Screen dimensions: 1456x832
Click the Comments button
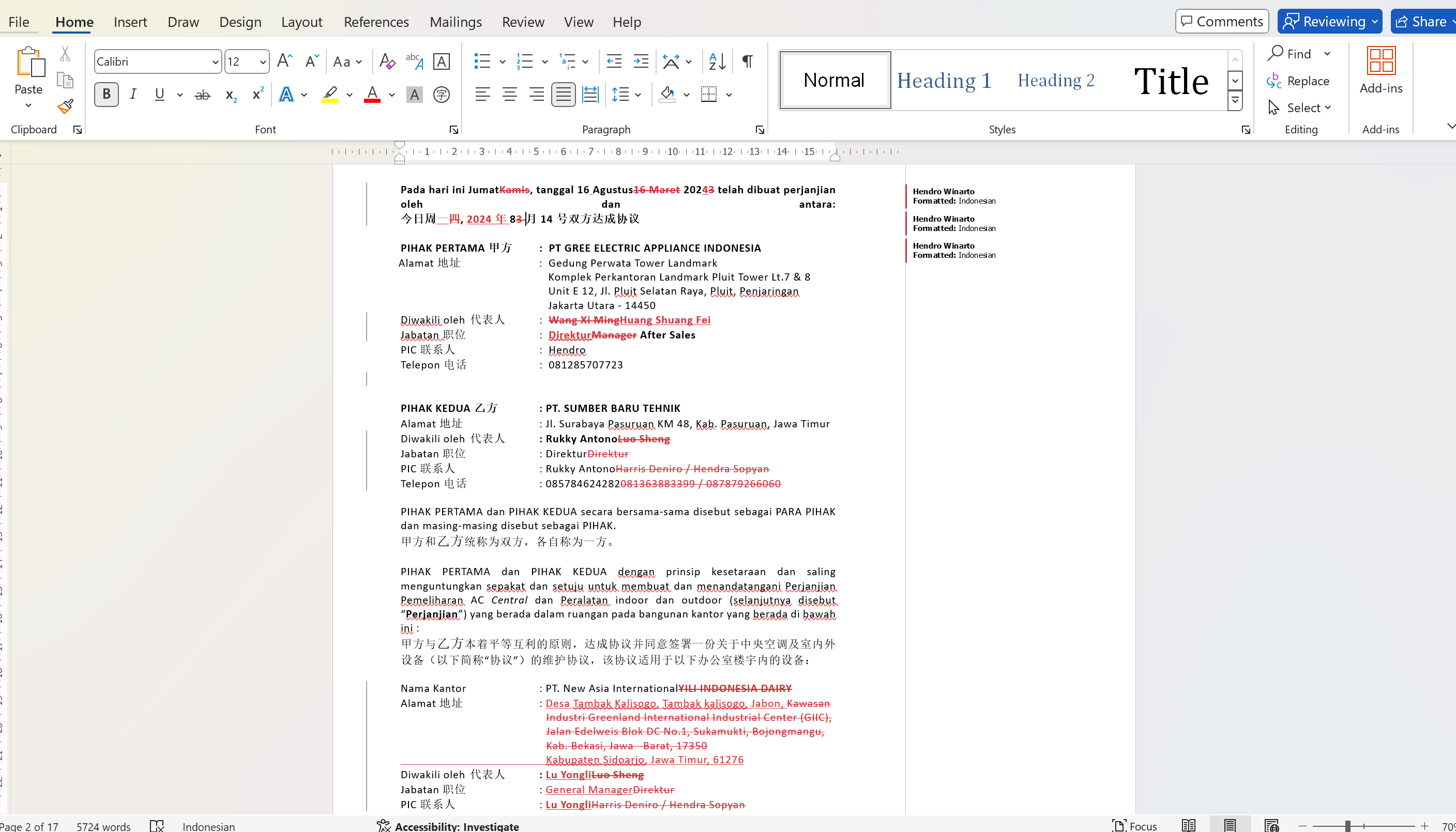tap(1222, 22)
